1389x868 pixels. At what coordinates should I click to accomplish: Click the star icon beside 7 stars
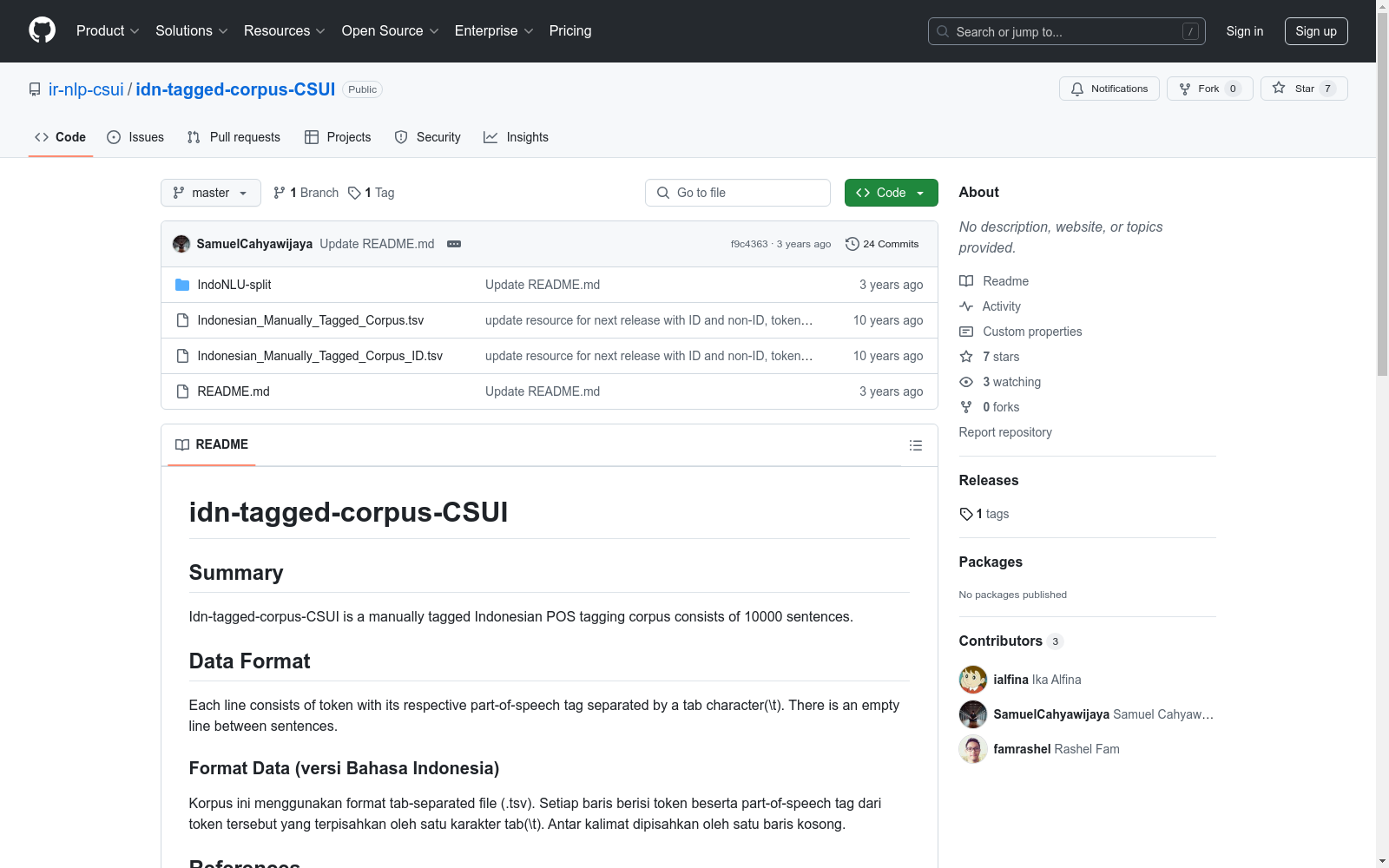966,357
